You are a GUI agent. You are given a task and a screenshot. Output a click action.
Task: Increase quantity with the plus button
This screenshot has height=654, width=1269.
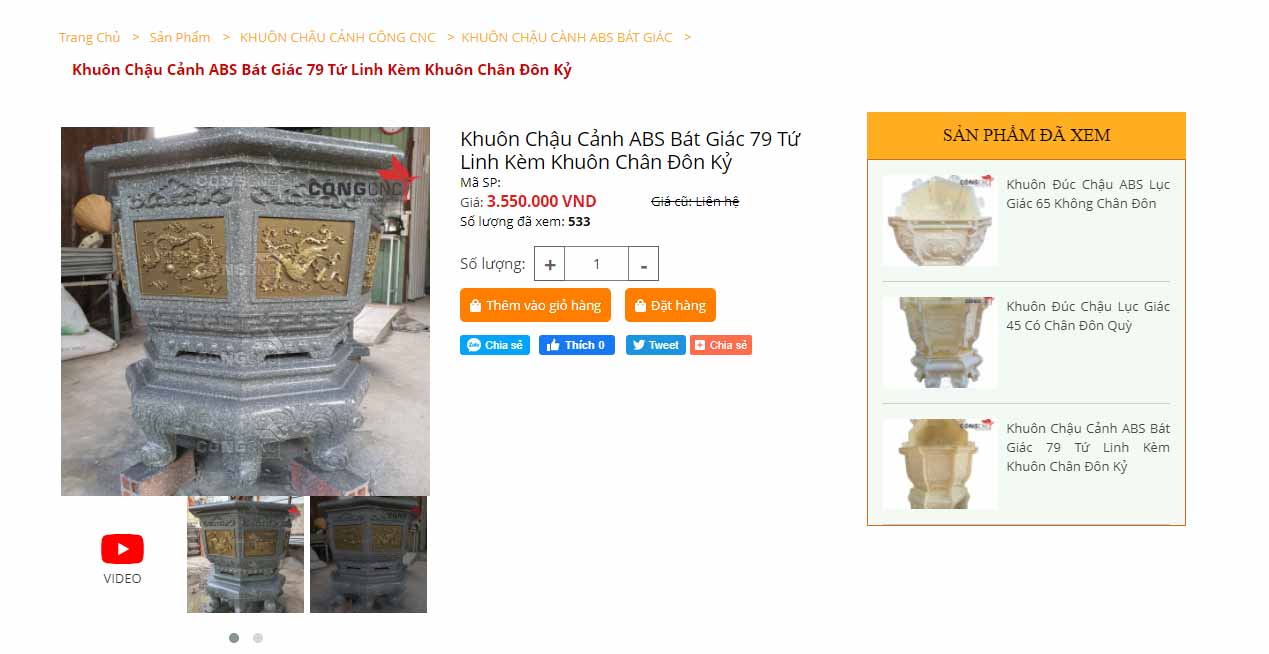pyautogui.click(x=550, y=264)
